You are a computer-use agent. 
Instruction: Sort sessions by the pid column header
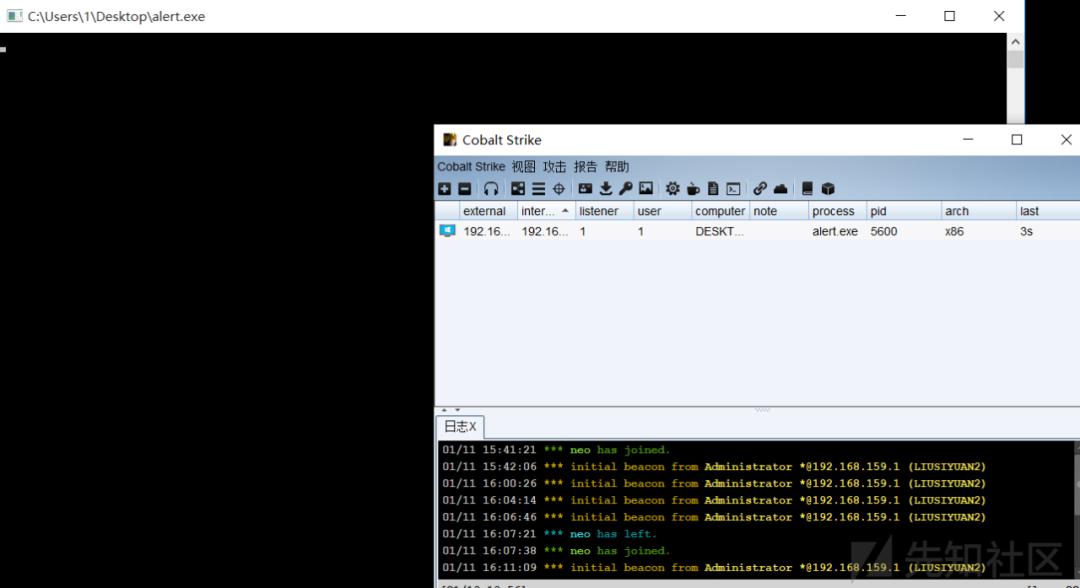904,211
